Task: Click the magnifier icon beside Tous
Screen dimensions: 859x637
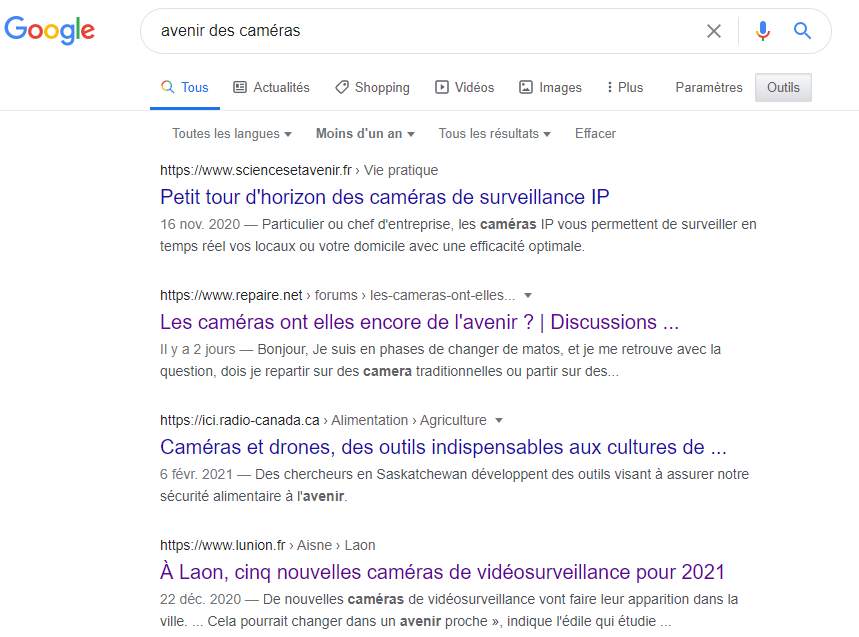Action: [168, 87]
